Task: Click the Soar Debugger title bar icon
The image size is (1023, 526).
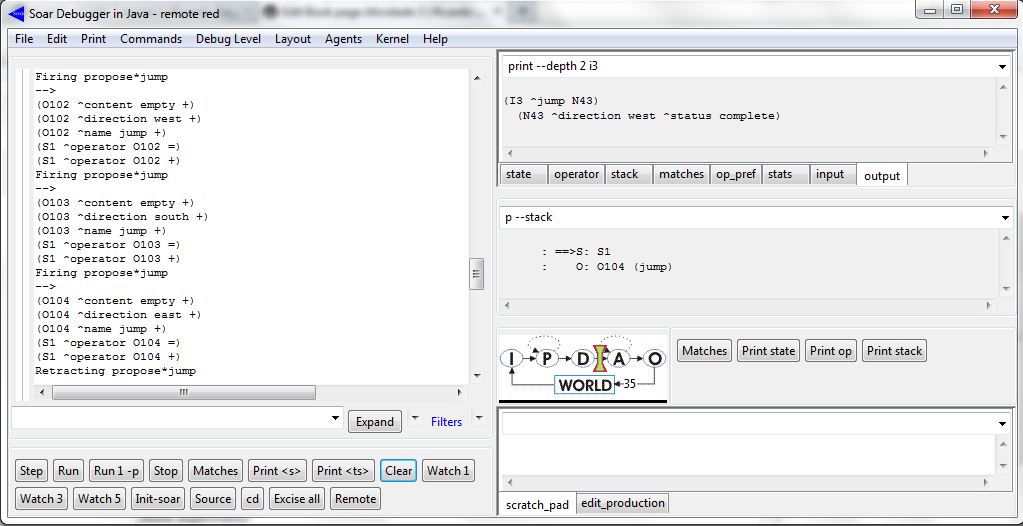Action: (x=17, y=12)
